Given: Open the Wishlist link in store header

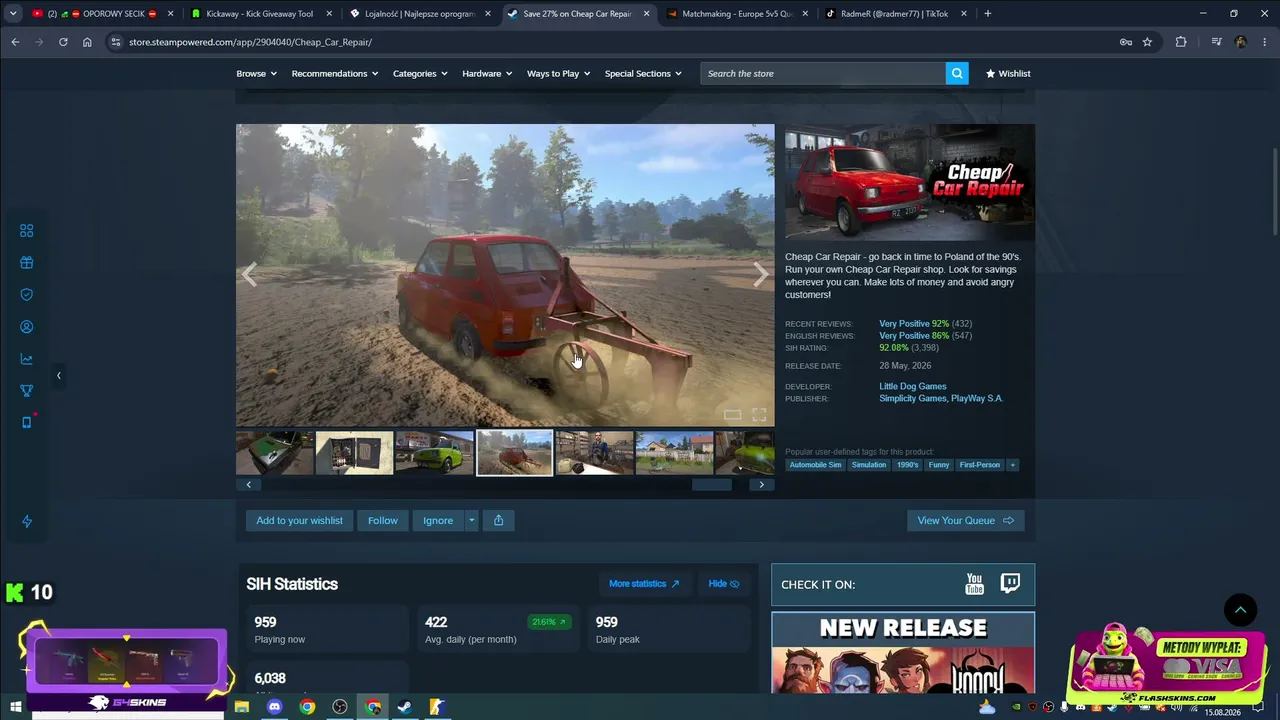Looking at the screenshot, I should 1008,73.
